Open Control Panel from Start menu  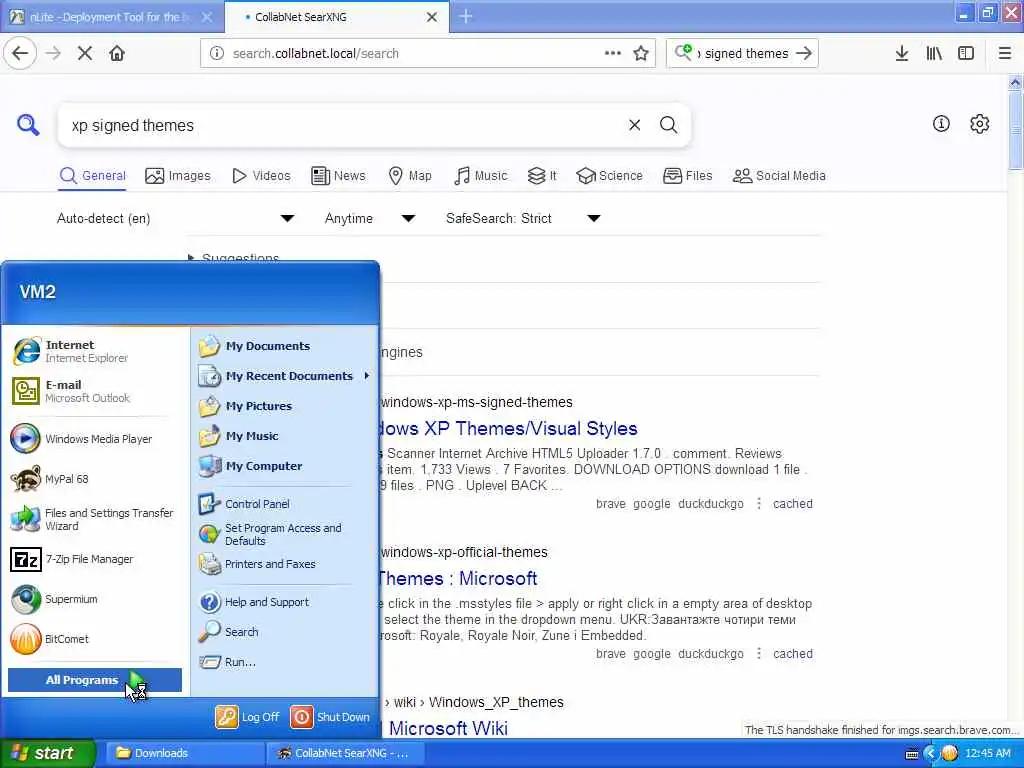[285, 504]
